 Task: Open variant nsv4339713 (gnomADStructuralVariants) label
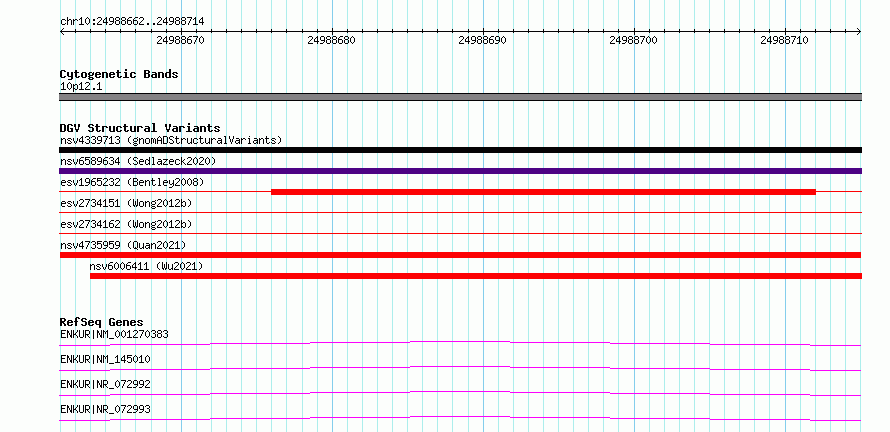click(x=171, y=140)
